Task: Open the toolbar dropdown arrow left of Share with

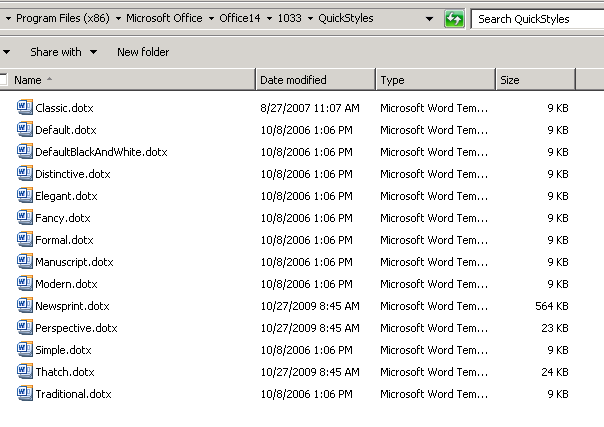Action: pos(6,52)
